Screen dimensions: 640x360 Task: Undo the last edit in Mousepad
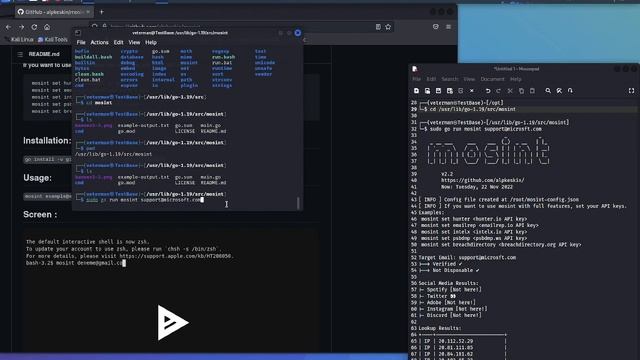(x=488, y=91)
